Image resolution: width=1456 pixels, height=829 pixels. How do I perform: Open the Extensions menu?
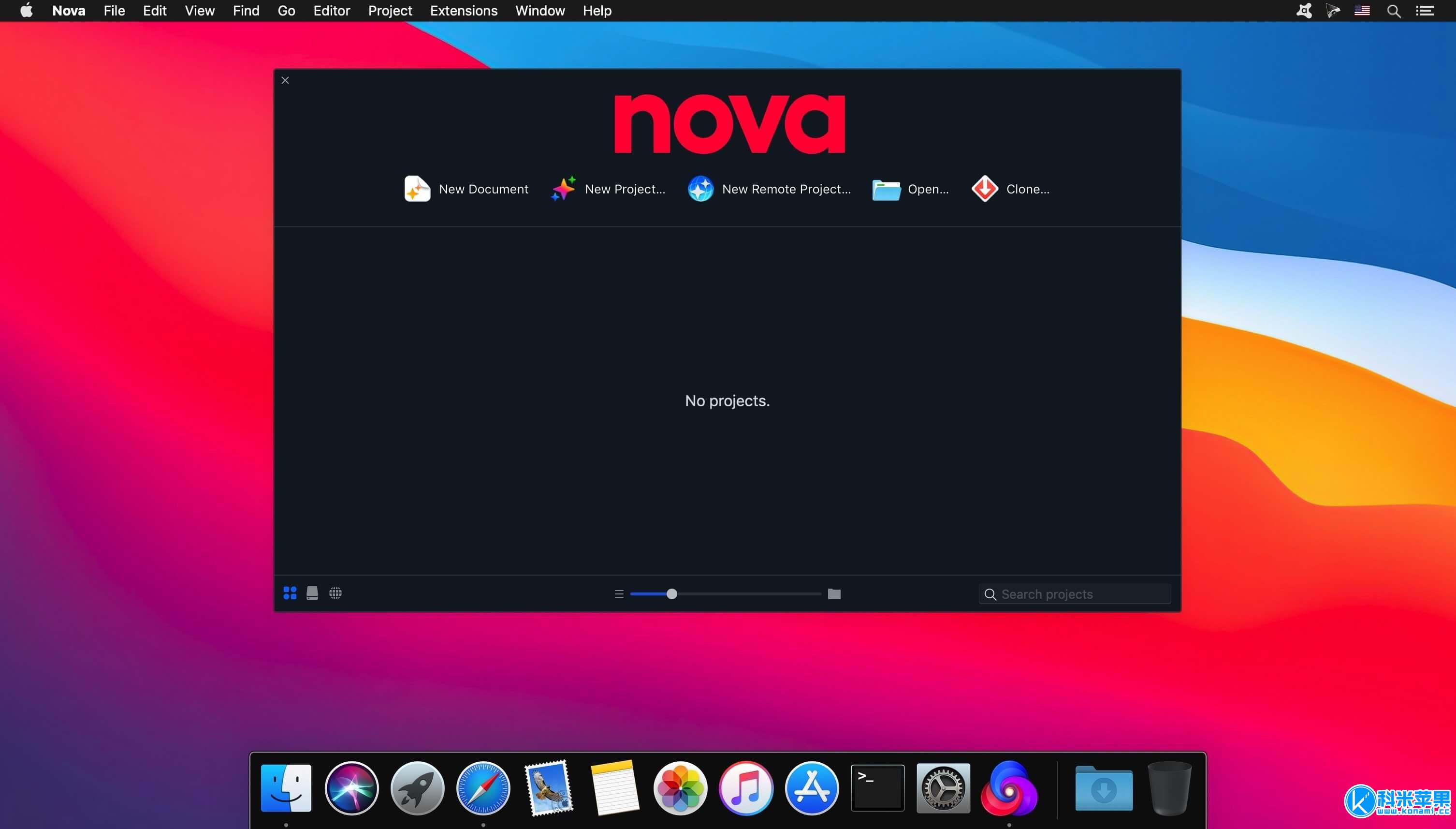[463, 10]
